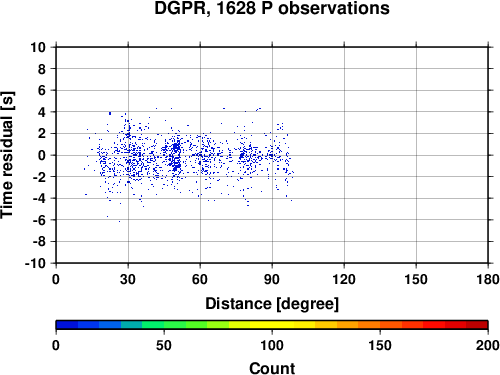Click the yellow colorbar segment near 100
500x375 pixels.
[x=272, y=325]
